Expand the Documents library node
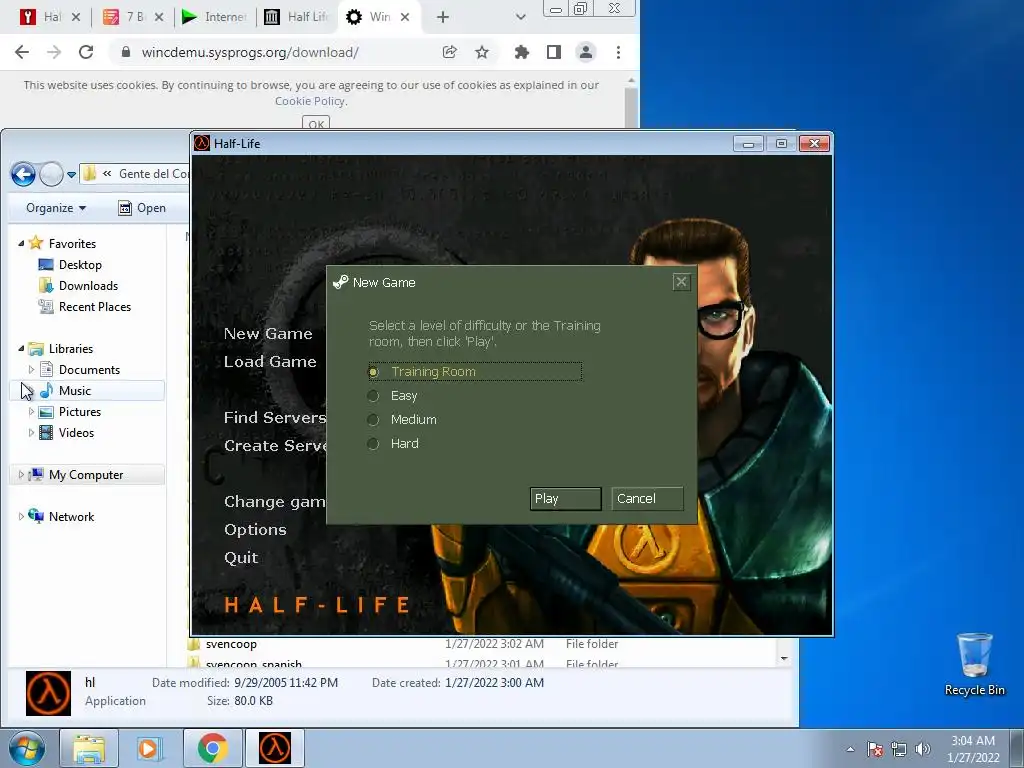 [x=31, y=370]
